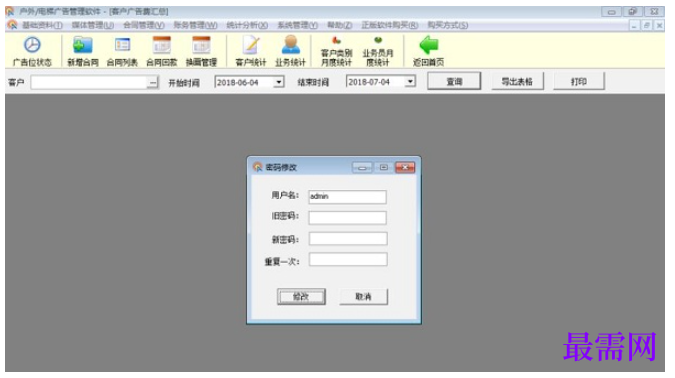Close the main application window

point(654,12)
